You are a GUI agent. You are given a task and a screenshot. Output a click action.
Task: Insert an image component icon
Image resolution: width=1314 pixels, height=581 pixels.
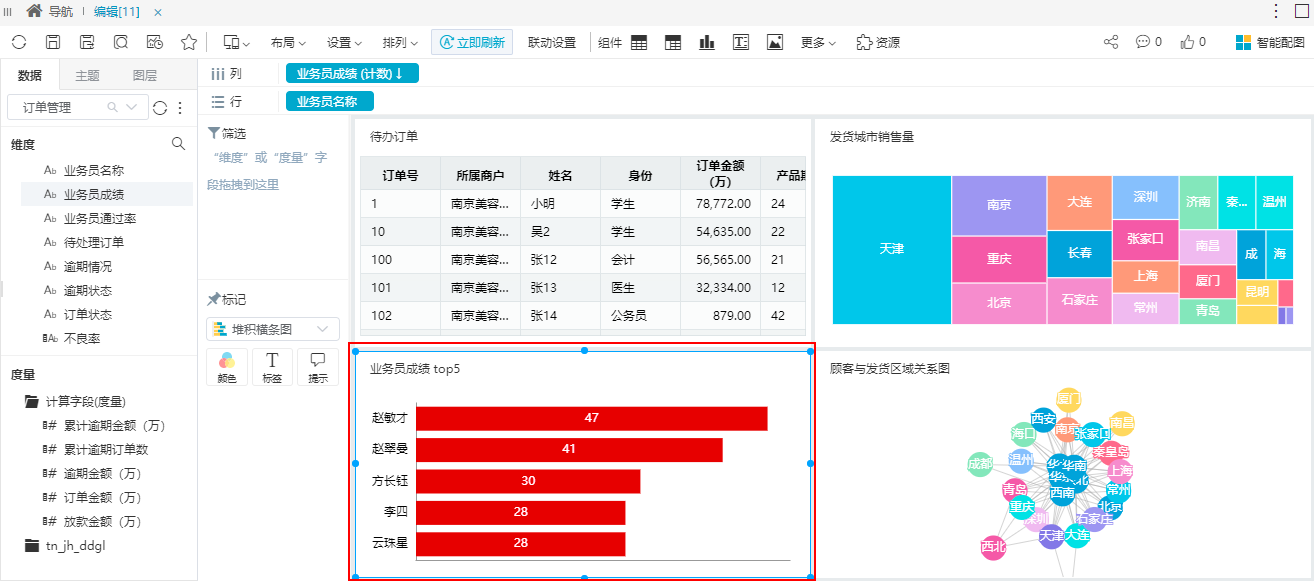[x=775, y=42]
